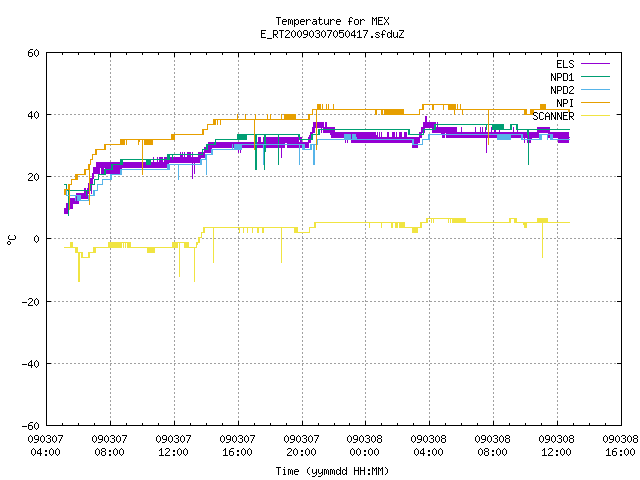Click the x-axis tick 090308 00:00
Viewport: 640px width, 480px height.
pyautogui.click(x=364, y=446)
